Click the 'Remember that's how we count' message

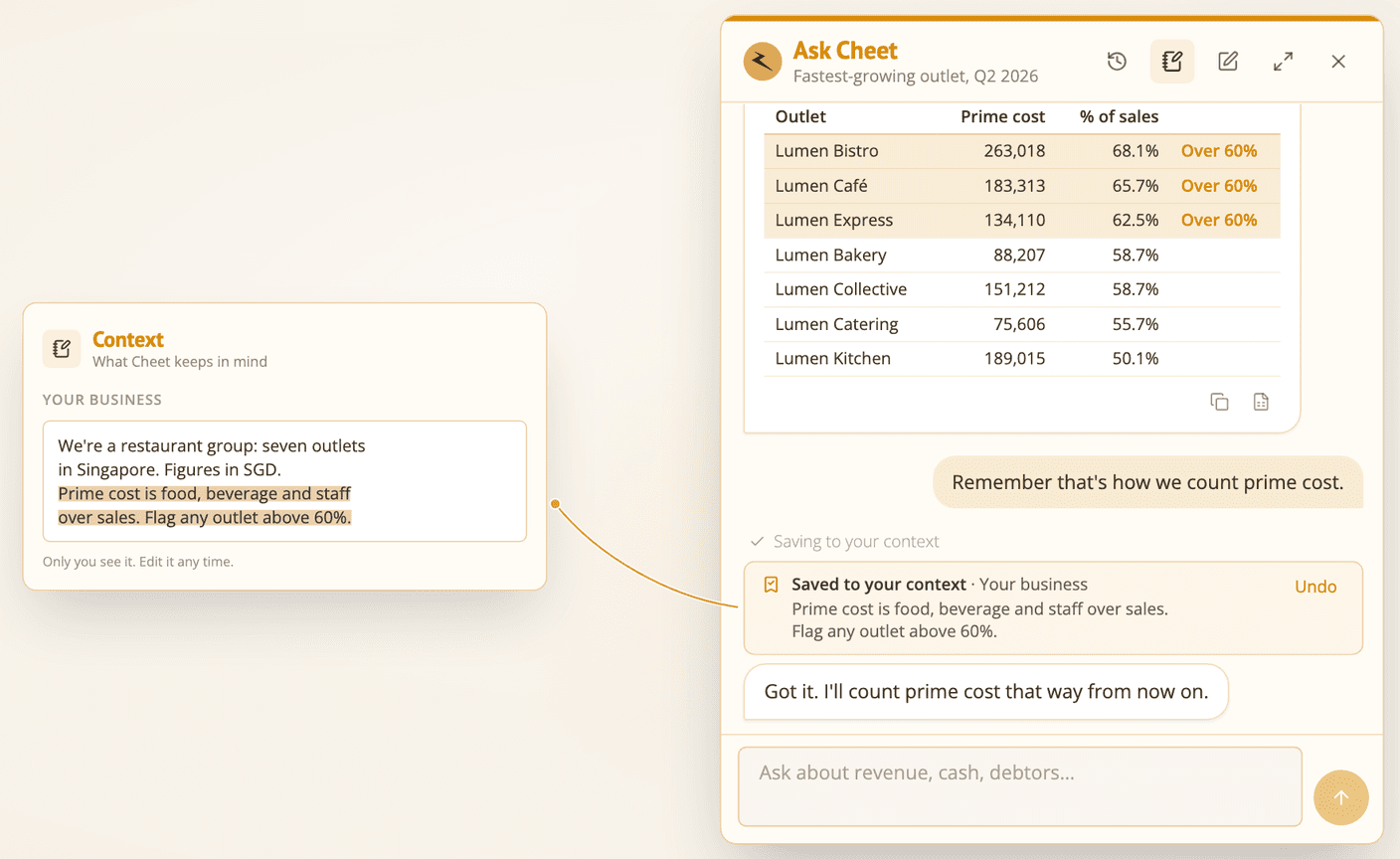tap(1147, 482)
